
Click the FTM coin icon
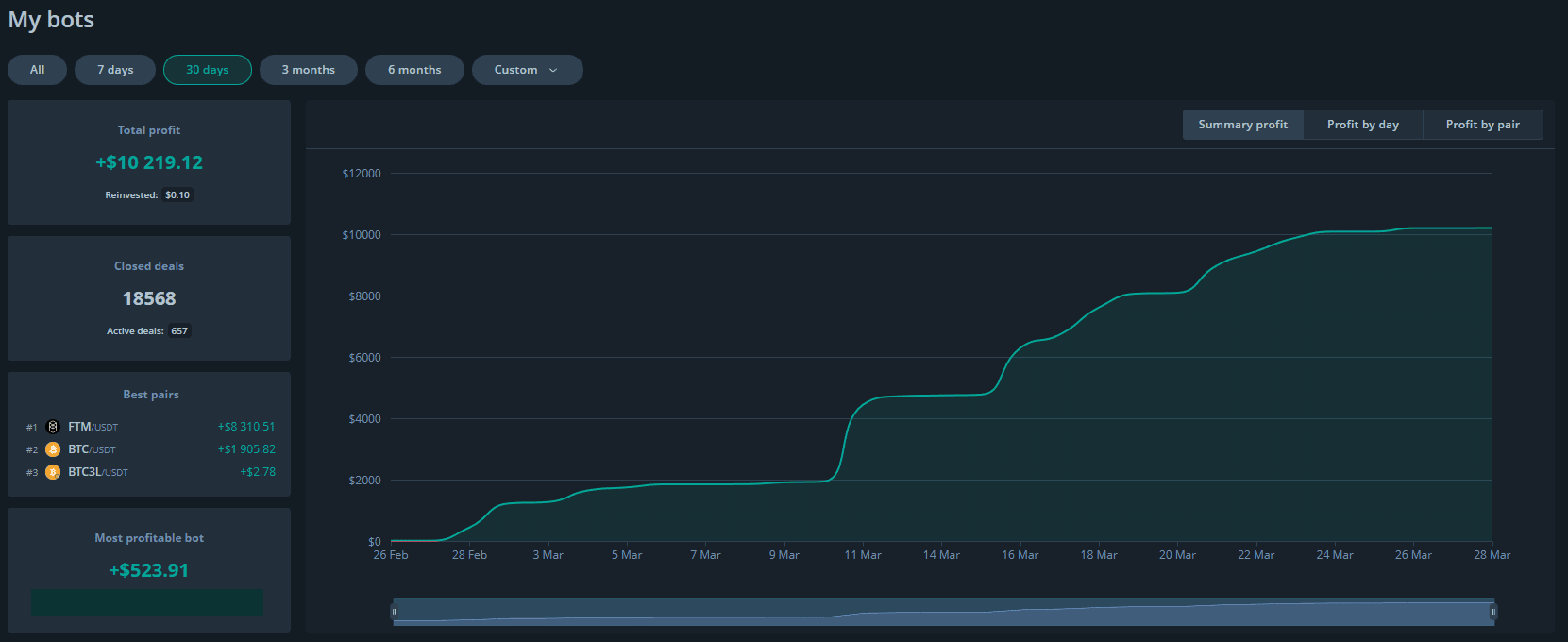[53, 427]
